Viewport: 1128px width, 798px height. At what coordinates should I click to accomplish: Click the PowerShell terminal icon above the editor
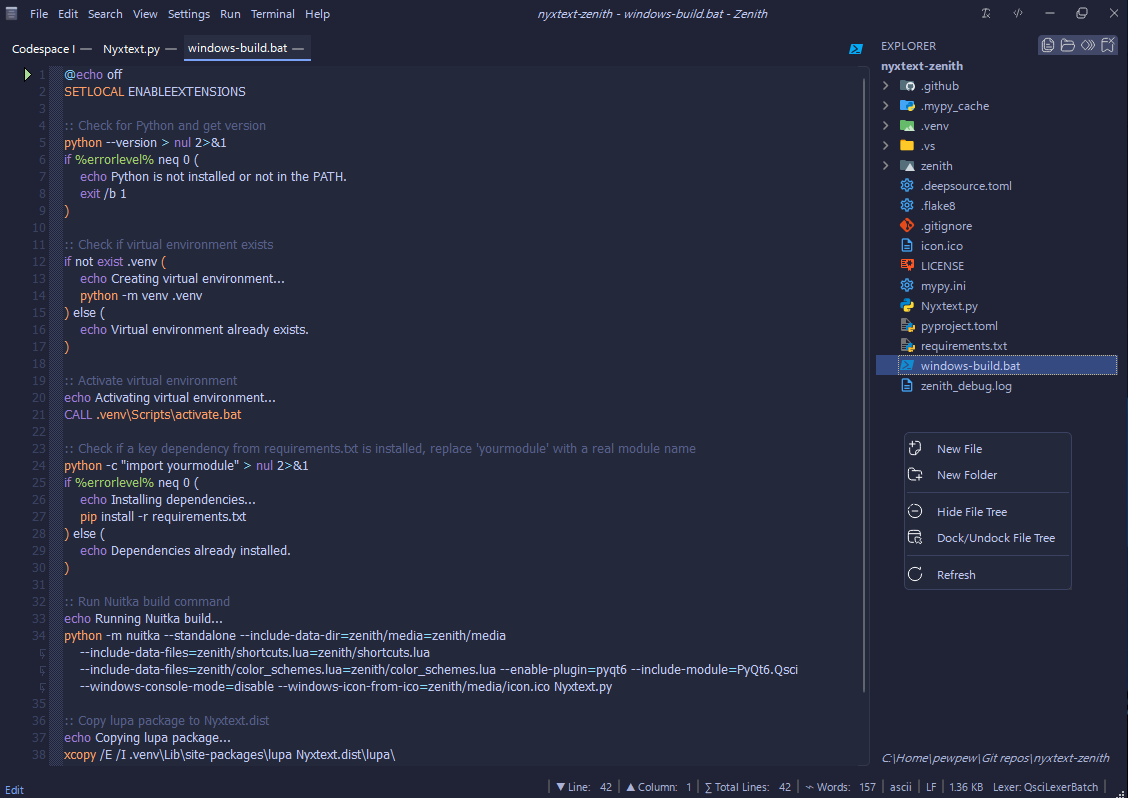click(x=856, y=48)
